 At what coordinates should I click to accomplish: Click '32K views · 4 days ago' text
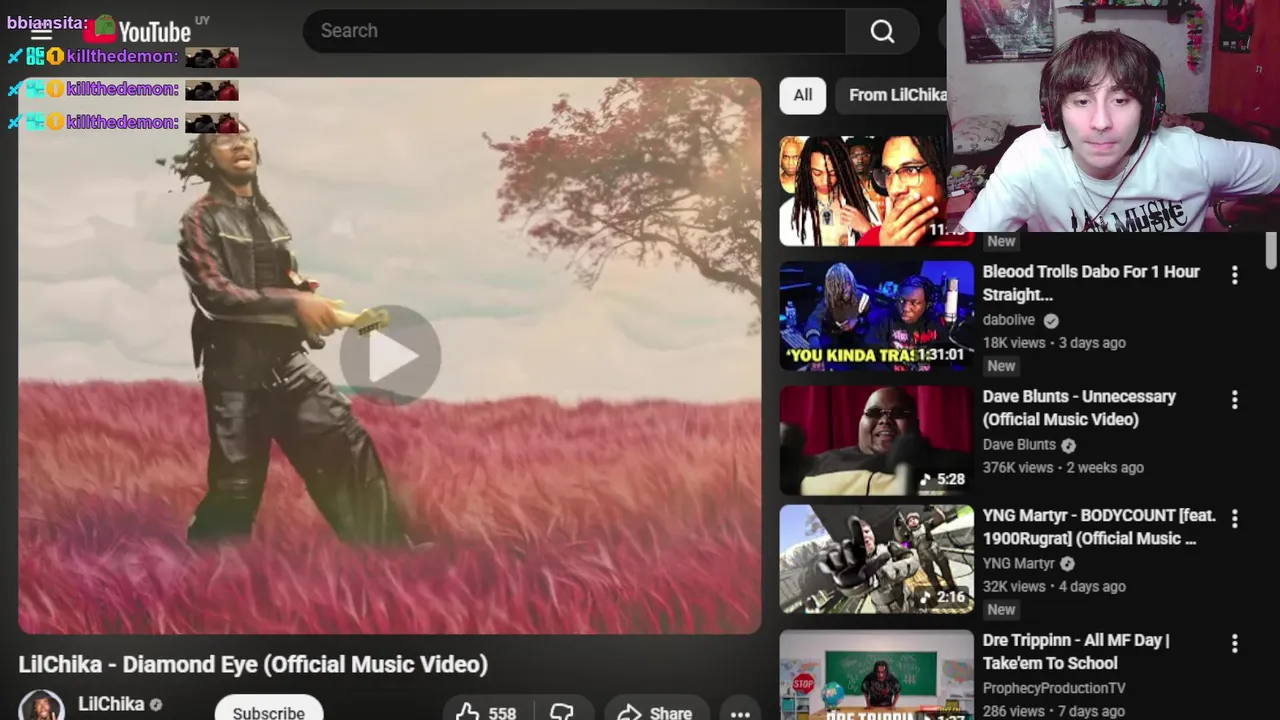pos(1054,587)
